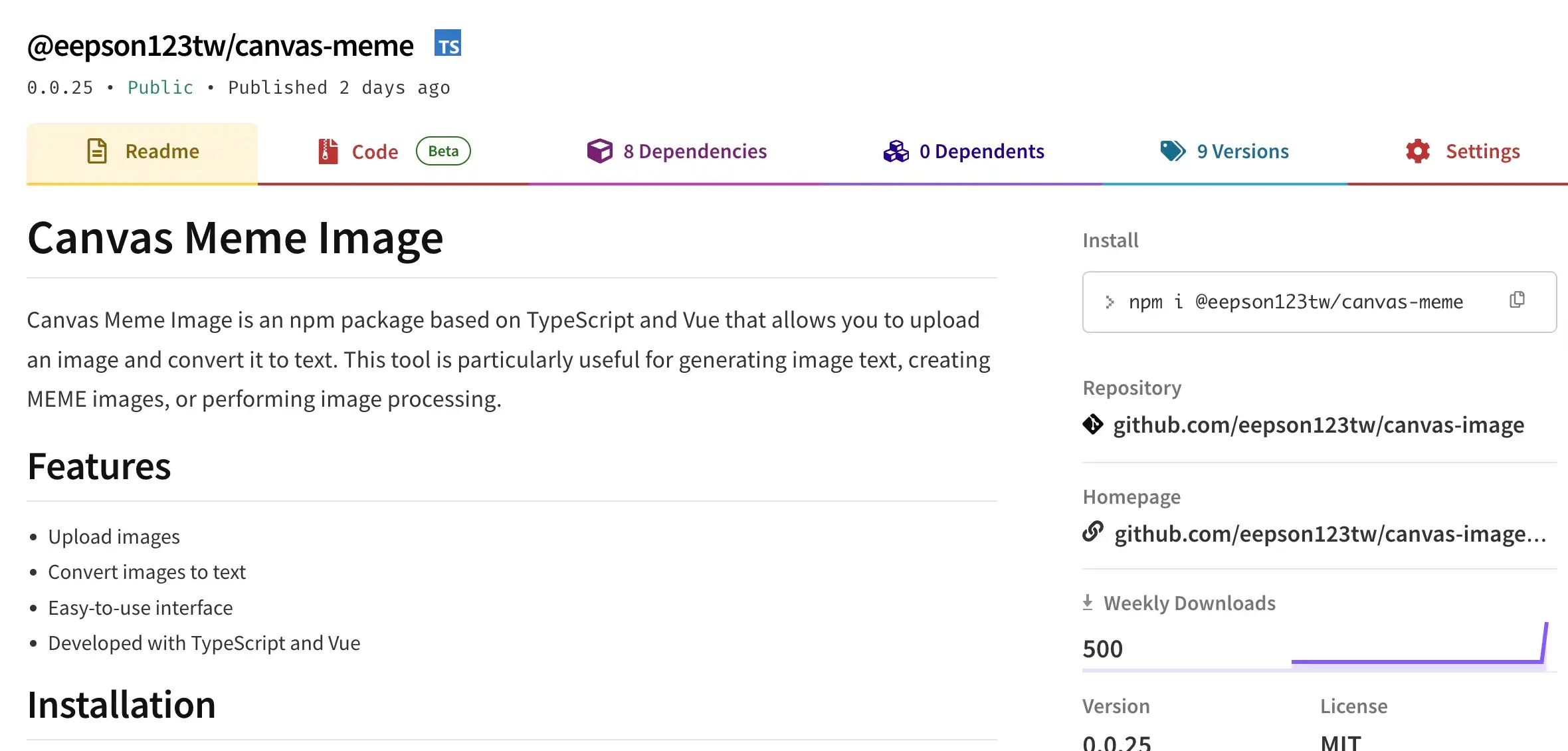The height and width of the screenshot is (751, 1568).
Task: Click the Repository section label
Action: pos(1132,387)
